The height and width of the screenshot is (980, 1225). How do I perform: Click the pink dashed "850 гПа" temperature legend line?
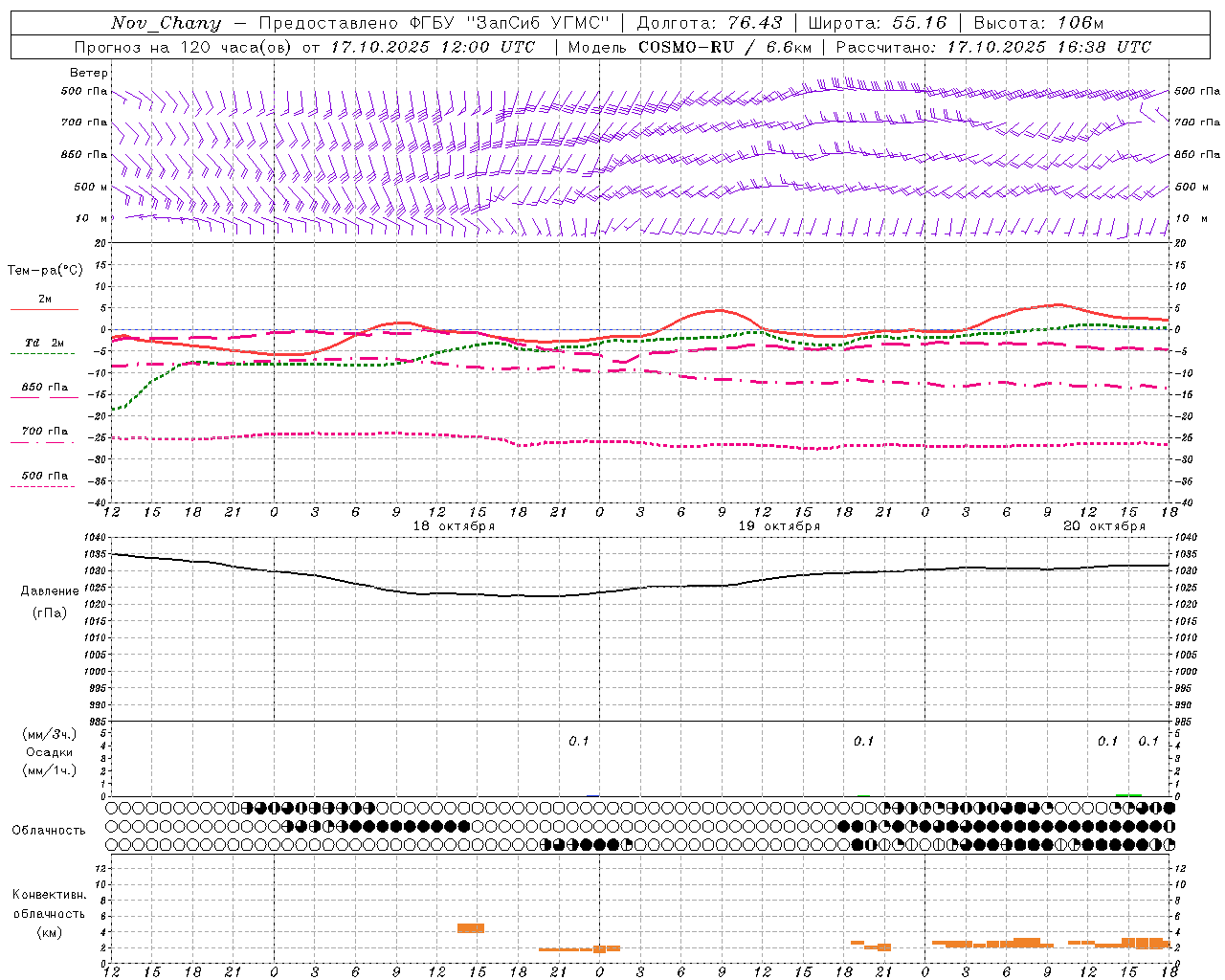44,397
